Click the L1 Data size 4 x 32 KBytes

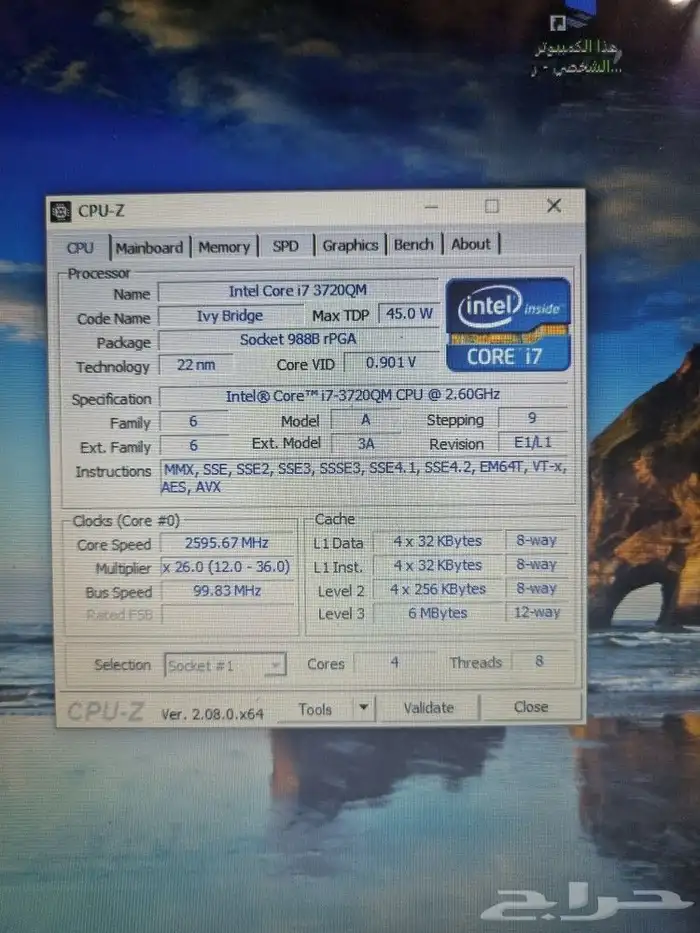coord(438,541)
